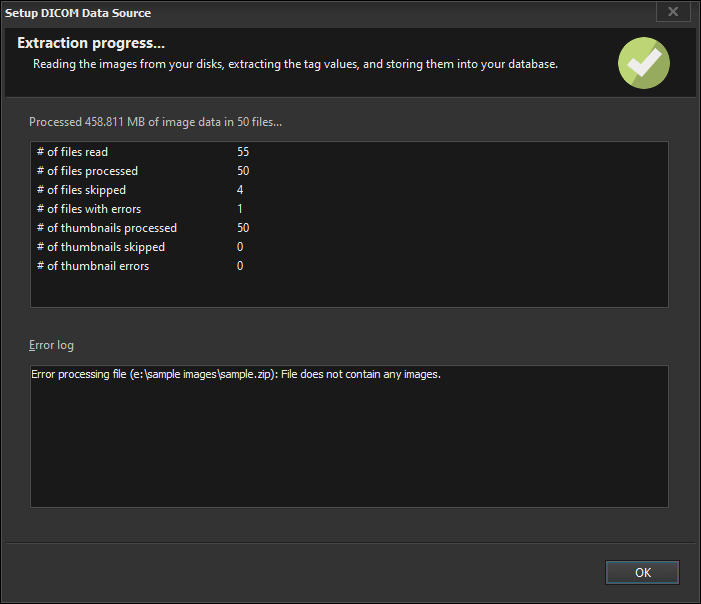The image size is (701, 604).
Task: Click the 55 value for files read
Action: point(243,152)
